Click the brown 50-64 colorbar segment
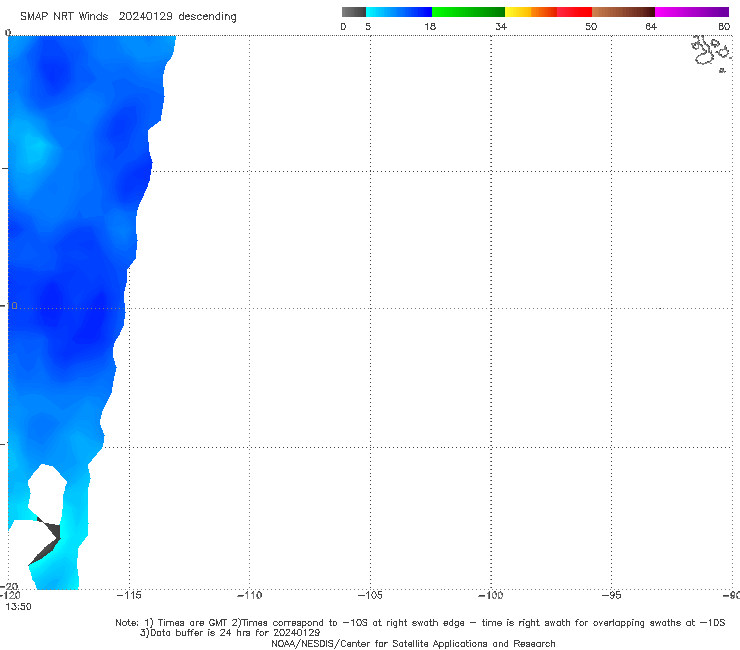The width and height of the screenshot is (740, 650). (x=623, y=12)
